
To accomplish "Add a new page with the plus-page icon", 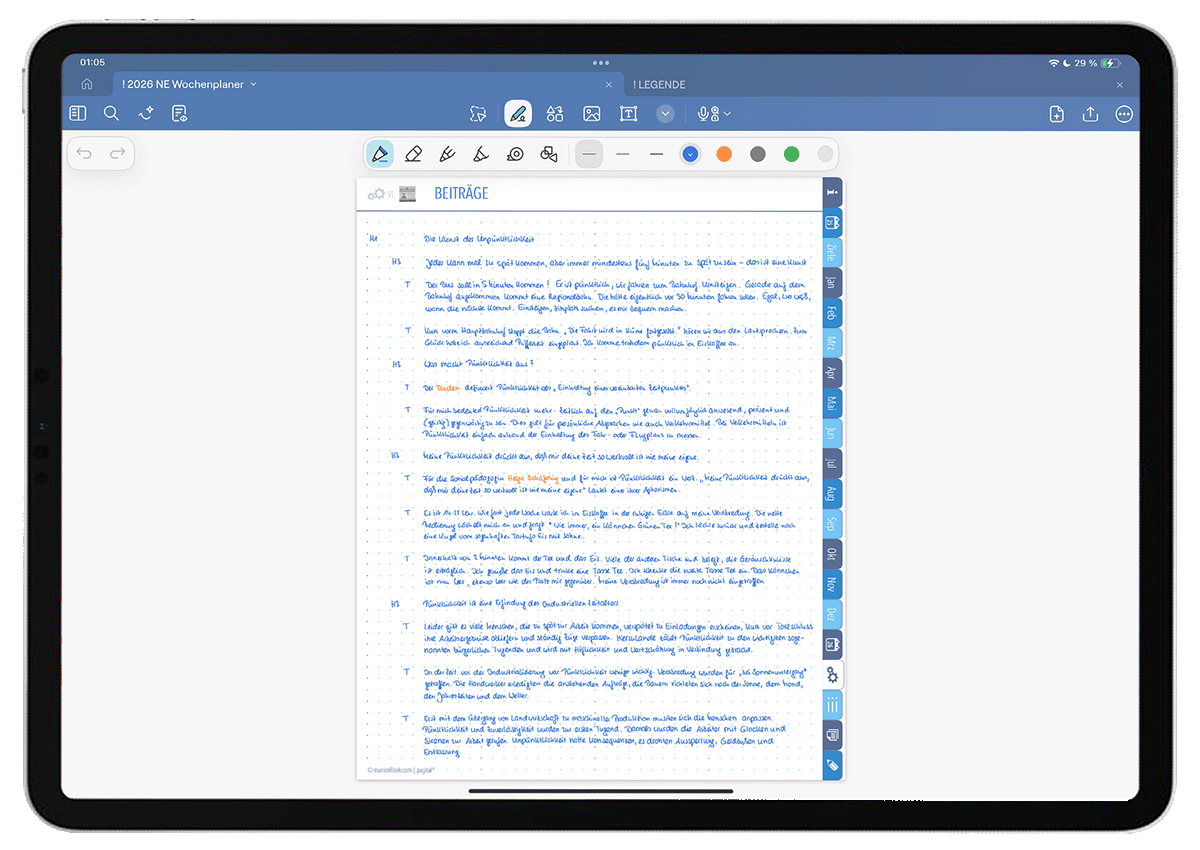I will (x=1056, y=114).
